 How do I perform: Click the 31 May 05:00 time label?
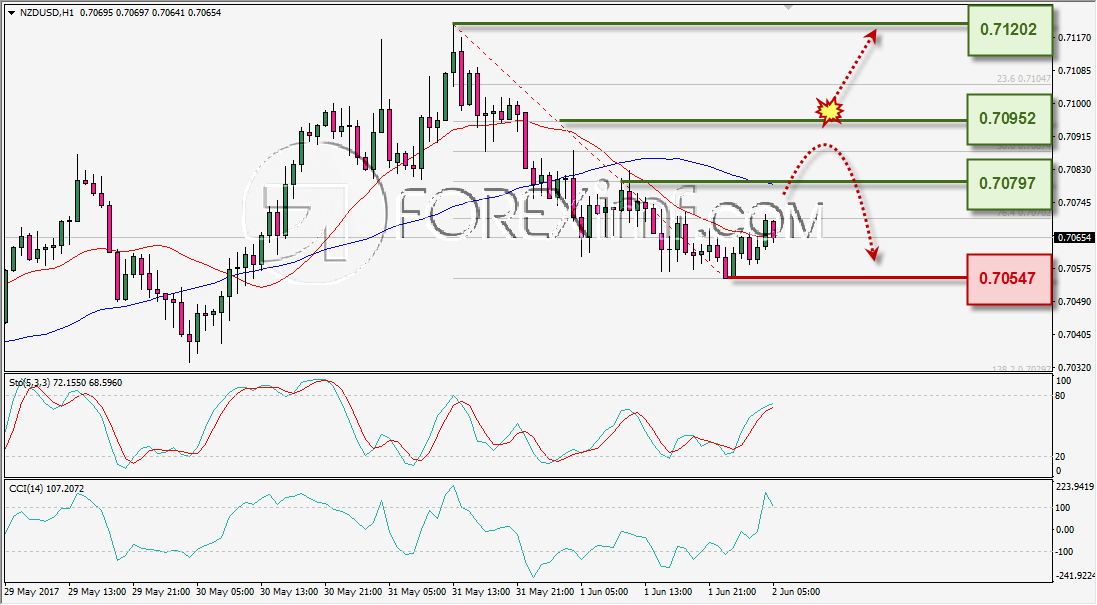pyautogui.click(x=417, y=592)
